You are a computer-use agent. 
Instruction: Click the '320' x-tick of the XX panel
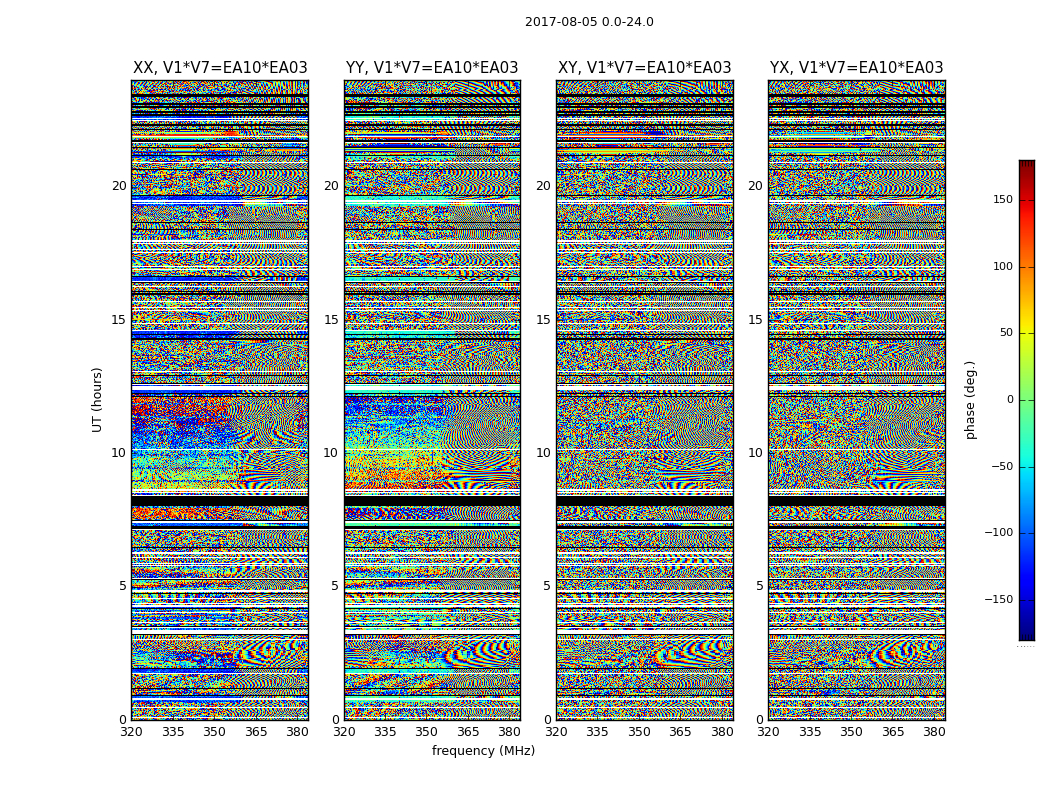(131, 732)
